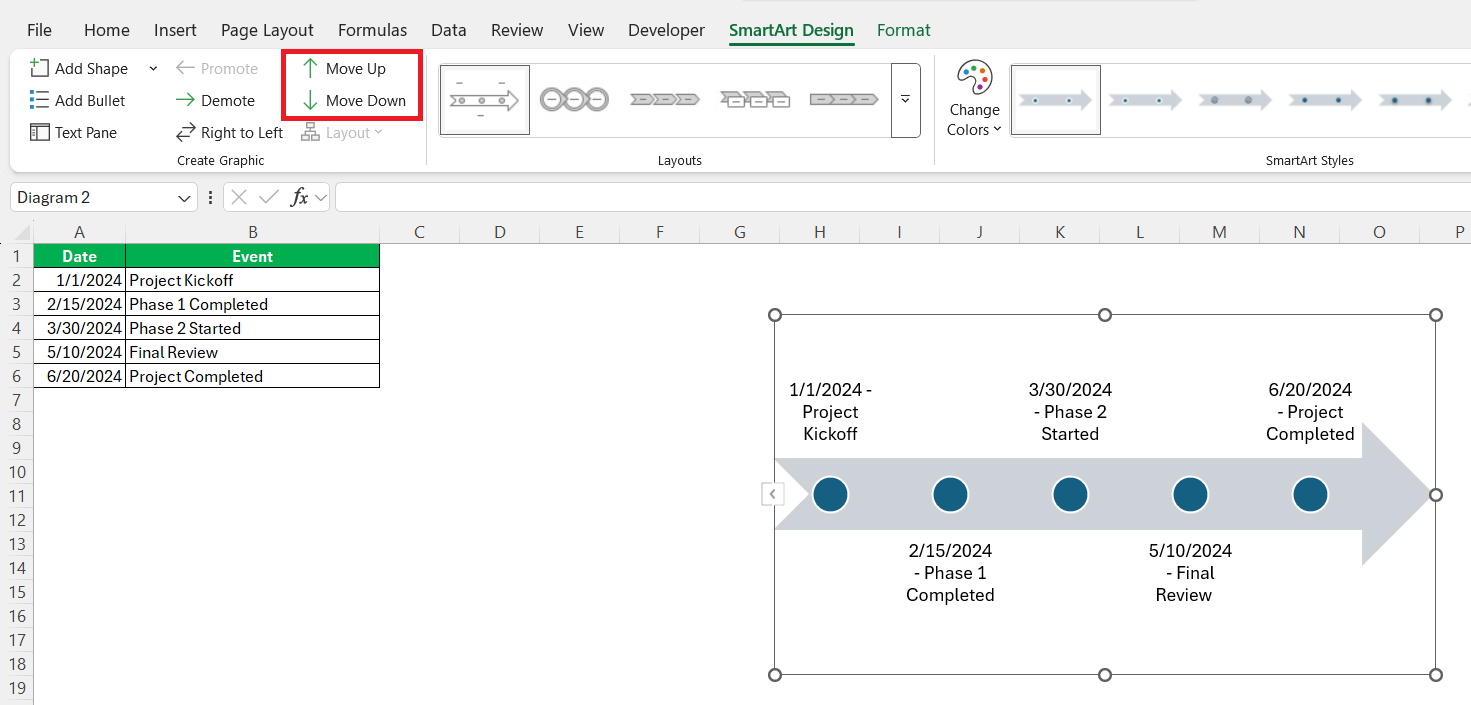Toggle Right to Left layout direction

pyautogui.click(x=229, y=132)
